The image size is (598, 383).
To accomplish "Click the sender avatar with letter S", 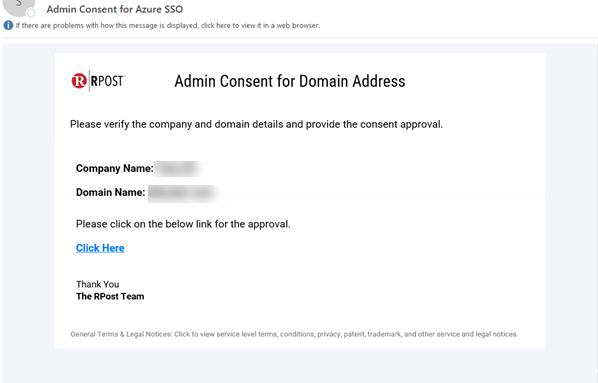I will click(18, 6).
